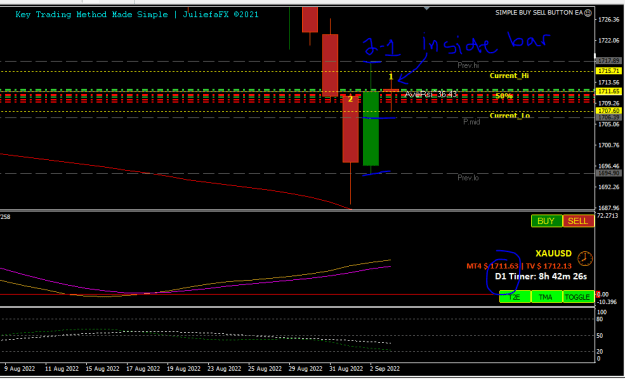This screenshot has width=625, height=379.
Task: Click the 25 Aug 2022 date label
Action: tap(265, 369)
